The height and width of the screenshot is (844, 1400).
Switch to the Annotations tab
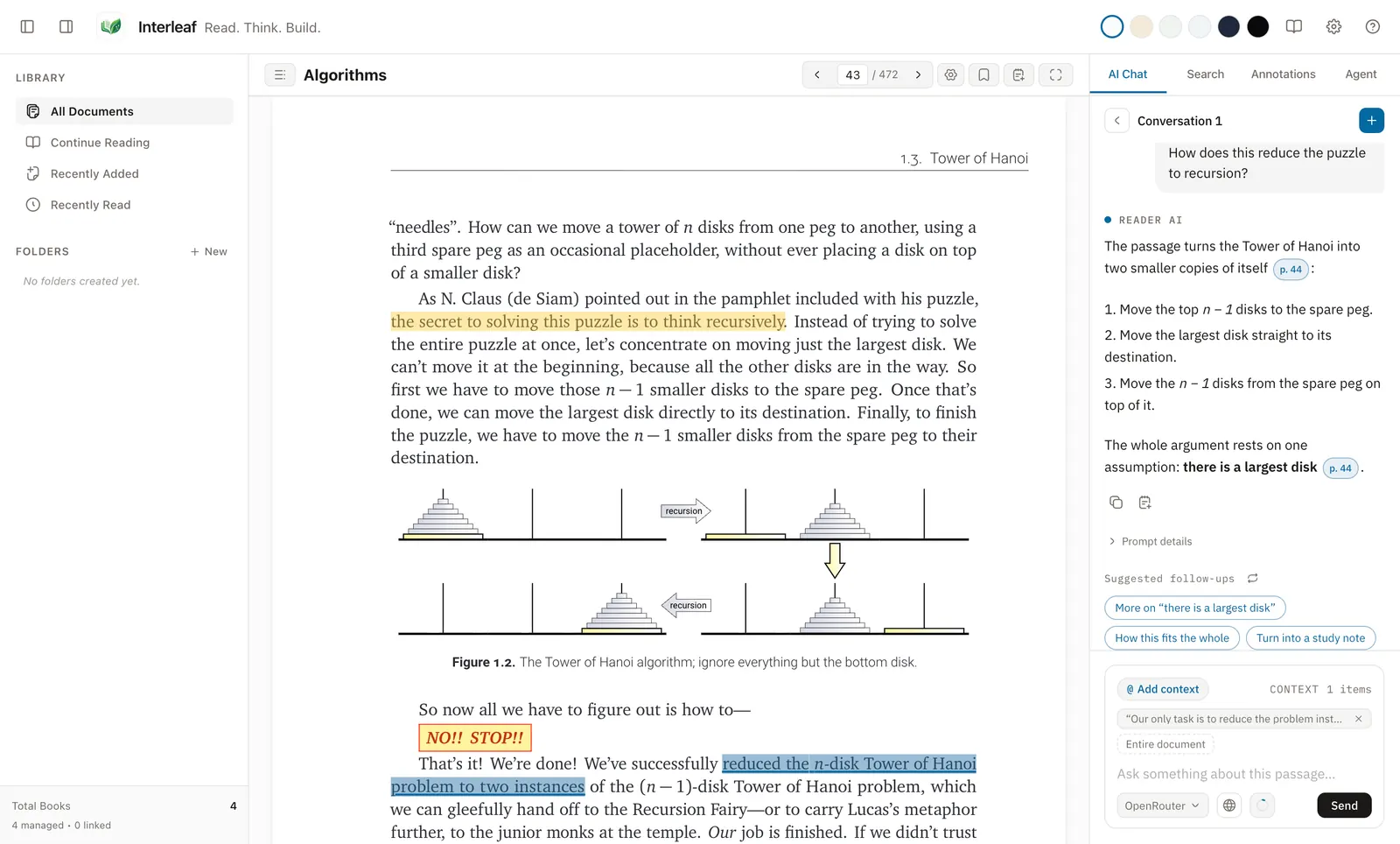click(x=1283, y=74)
